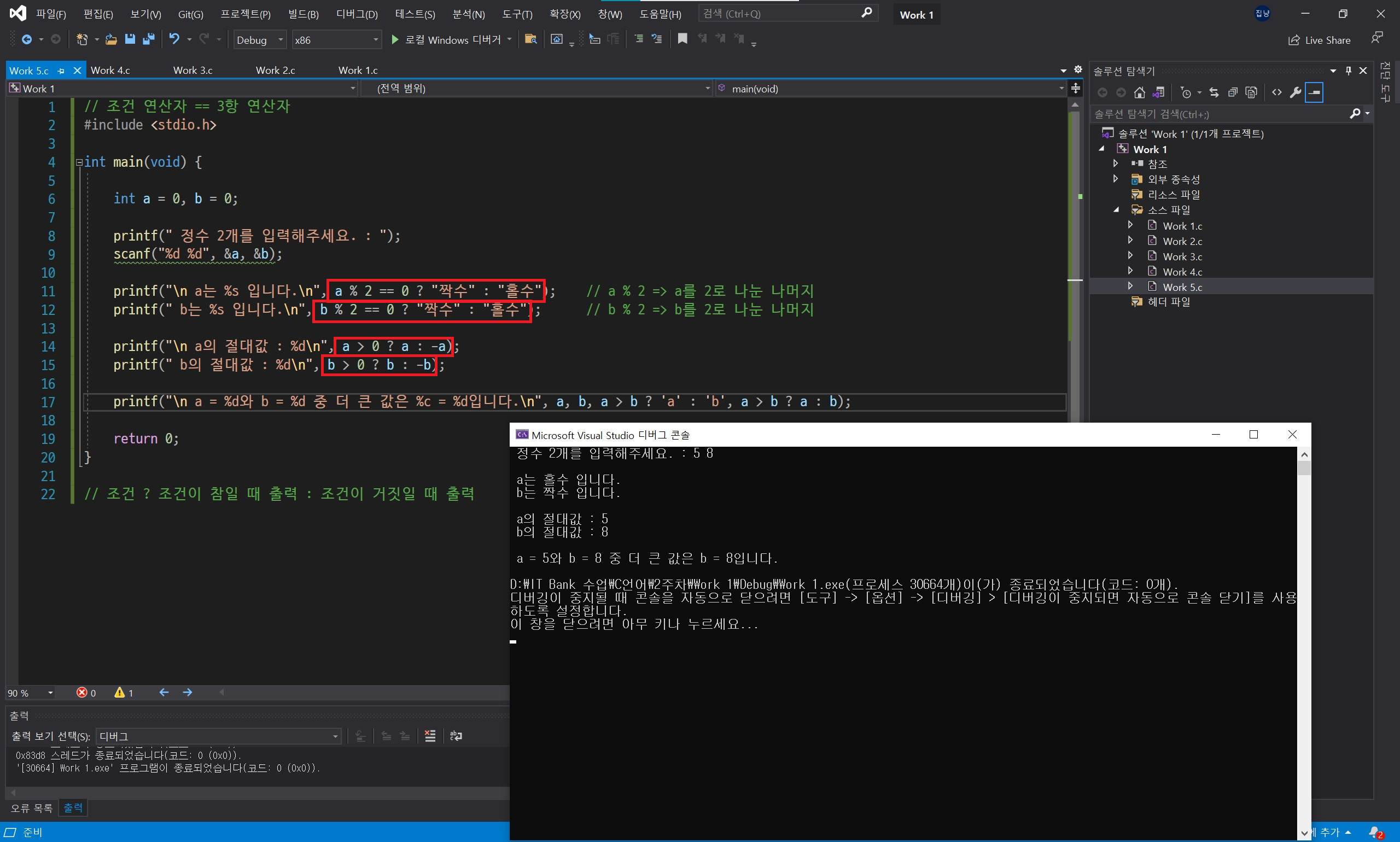Open the 오류 목록 tab
This screenshot has width=1400, height=842.
pyautogui.click(x=31, y=808)
